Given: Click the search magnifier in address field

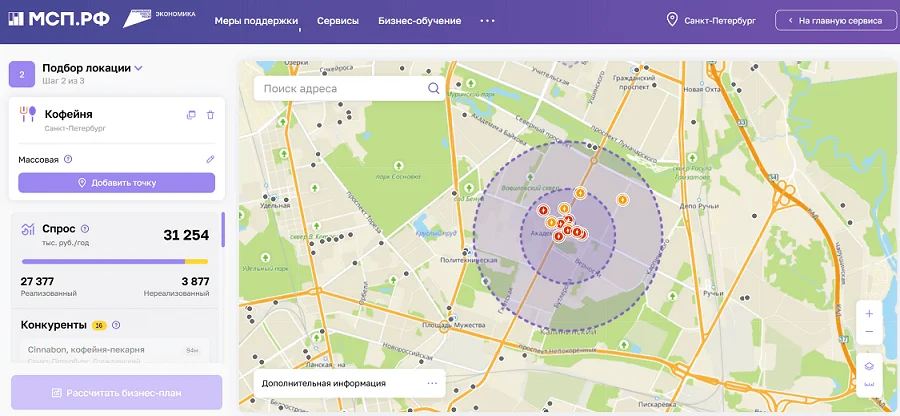Looking at the screenshot, I should click(x=434, y=88).
